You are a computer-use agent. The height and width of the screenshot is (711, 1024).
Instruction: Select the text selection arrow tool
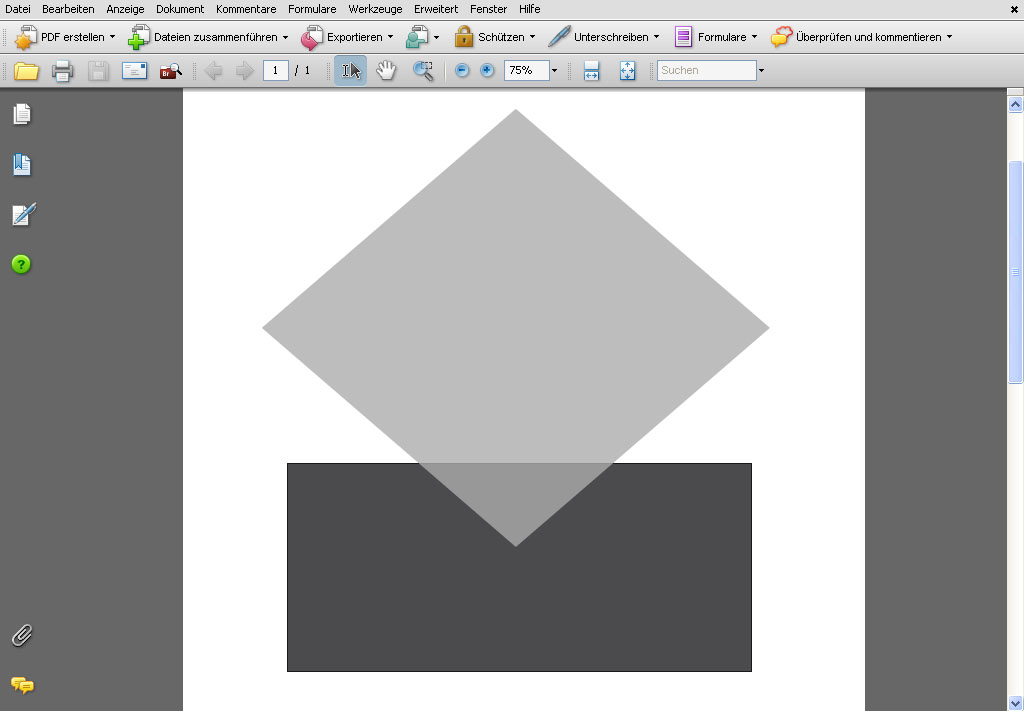tap(350, 70)
